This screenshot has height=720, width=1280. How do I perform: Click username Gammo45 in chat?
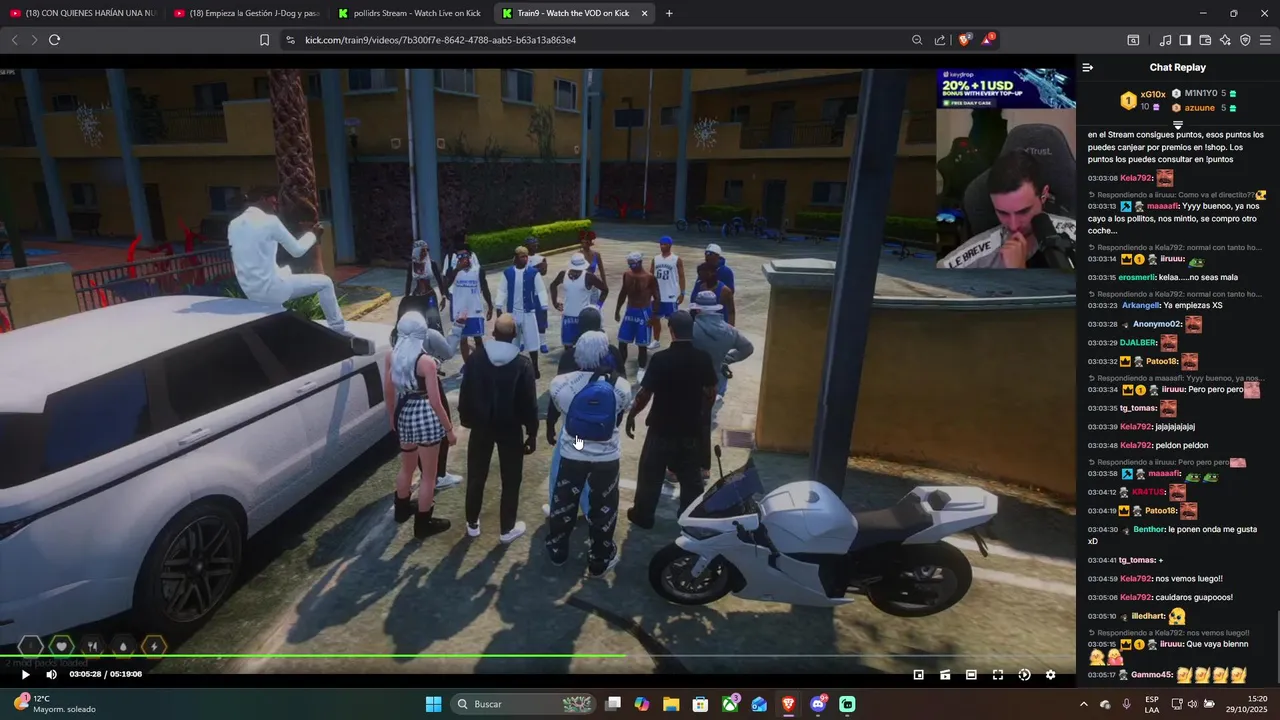tap(1151, 675)
